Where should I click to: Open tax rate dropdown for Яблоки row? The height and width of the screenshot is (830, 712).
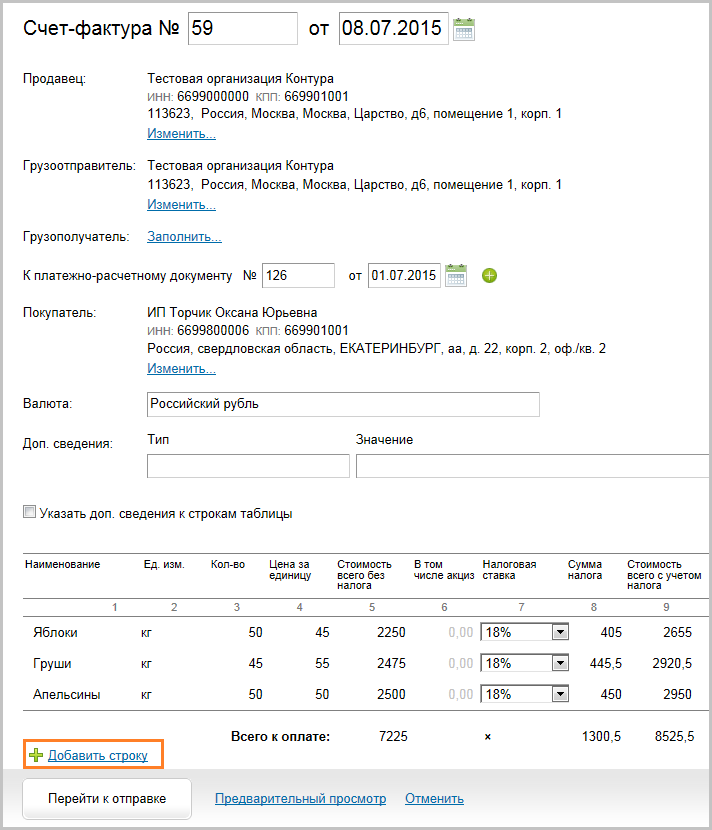pyautogui.click(x=560, y=631)
